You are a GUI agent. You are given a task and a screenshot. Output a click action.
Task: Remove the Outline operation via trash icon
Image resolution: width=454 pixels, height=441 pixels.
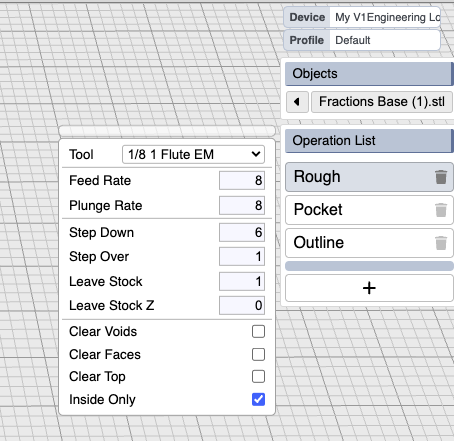point(441,243)
